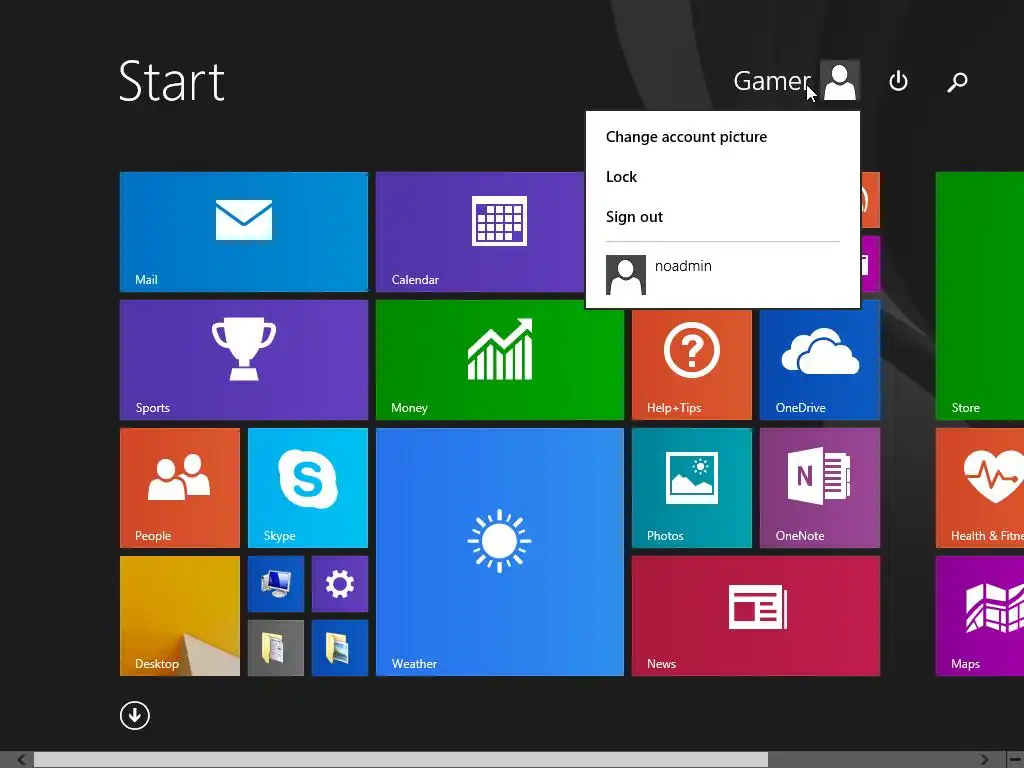The width and height of the screenshot is (1024, 768).
Task: Open the Mail tile
Action: click(x=244, y=232)
